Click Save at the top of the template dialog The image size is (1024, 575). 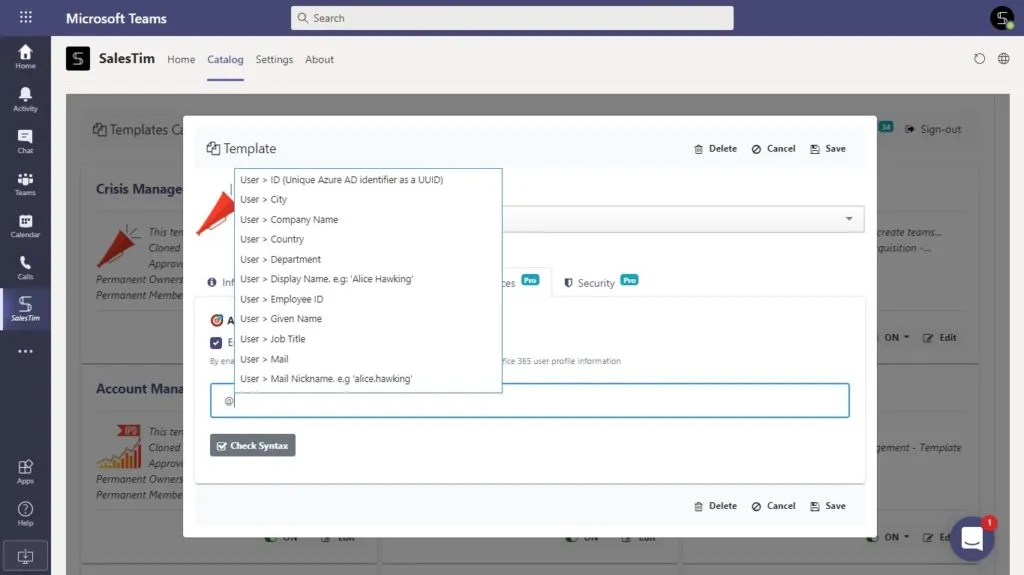coord(828,149)
